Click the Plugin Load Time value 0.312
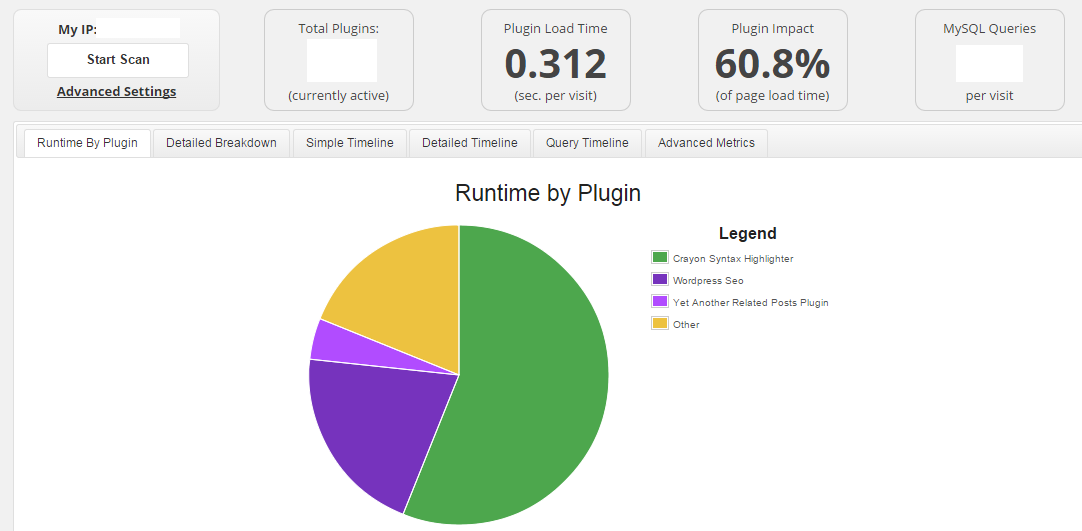The image size is (1082, 531). click(x=555, y=64)
